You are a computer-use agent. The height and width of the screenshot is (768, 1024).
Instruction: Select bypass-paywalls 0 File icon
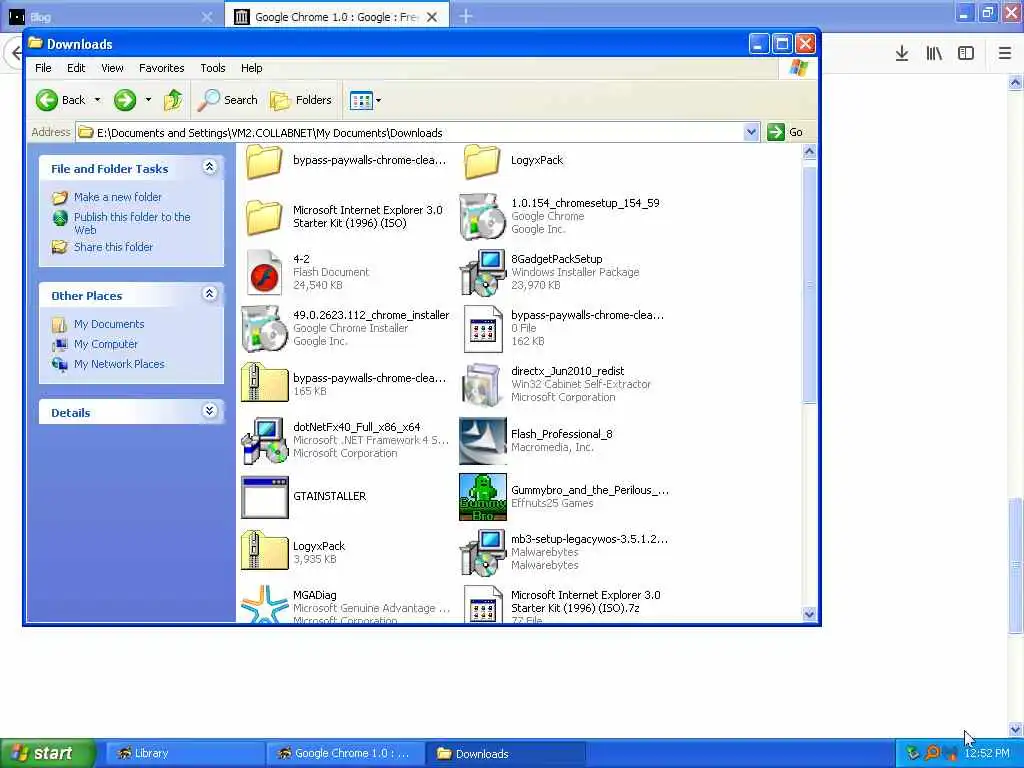click(483, 329)
